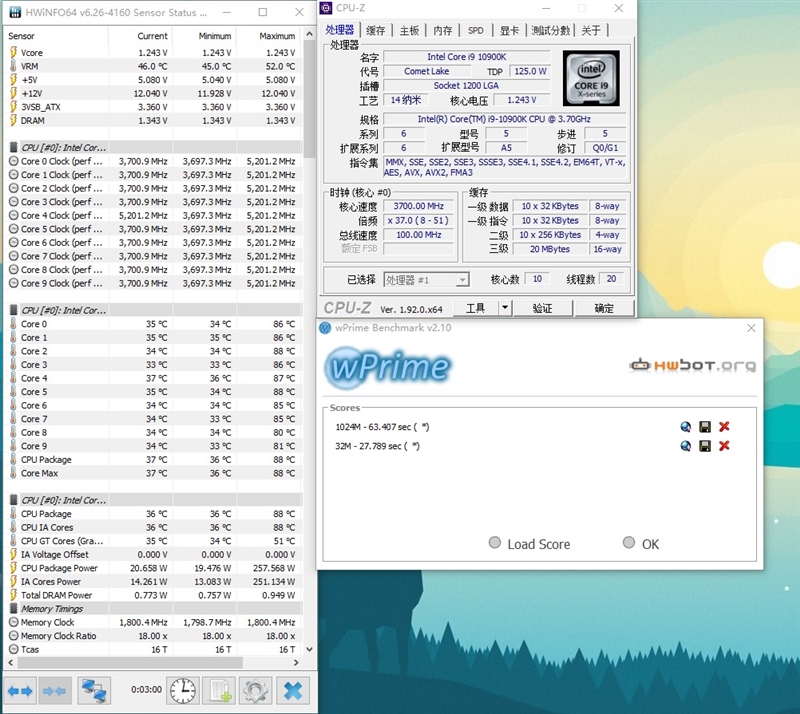The image size is (800, 714).
Task: Click the clock icon to reset timer
Action: click(183, 690)
